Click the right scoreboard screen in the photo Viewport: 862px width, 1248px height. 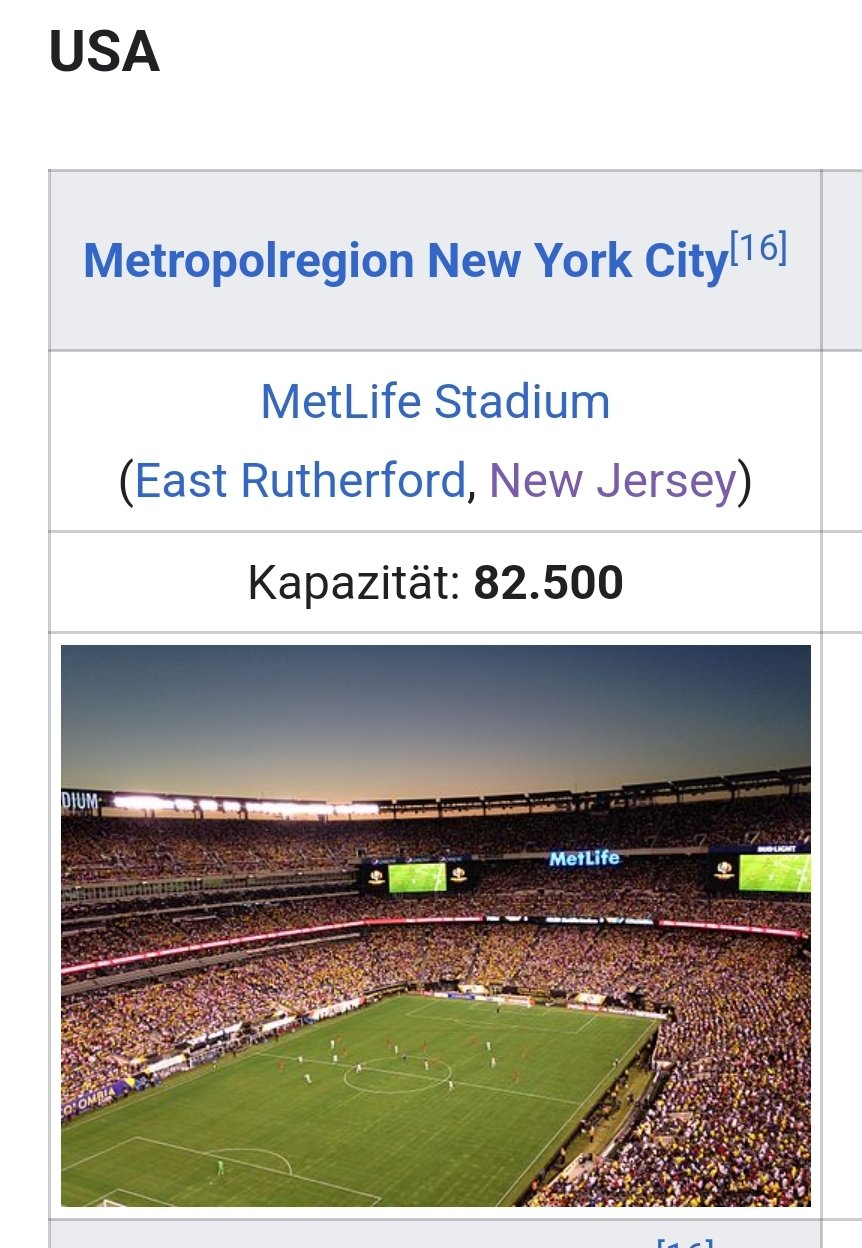(774, 872)
